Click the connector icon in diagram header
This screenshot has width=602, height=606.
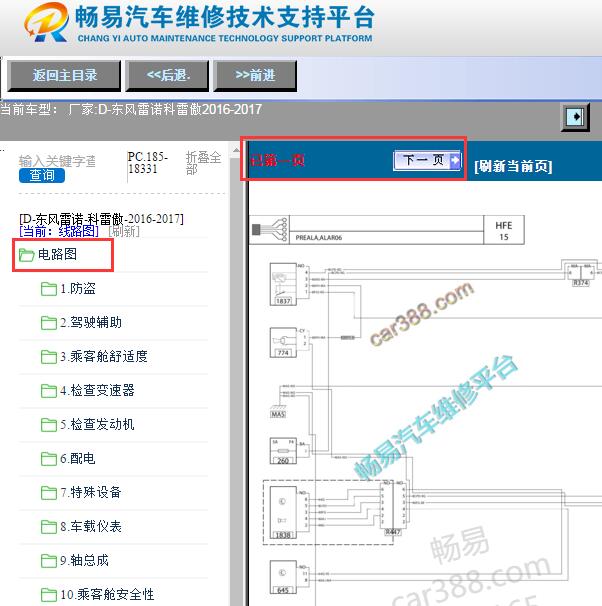tap(270, 230)
